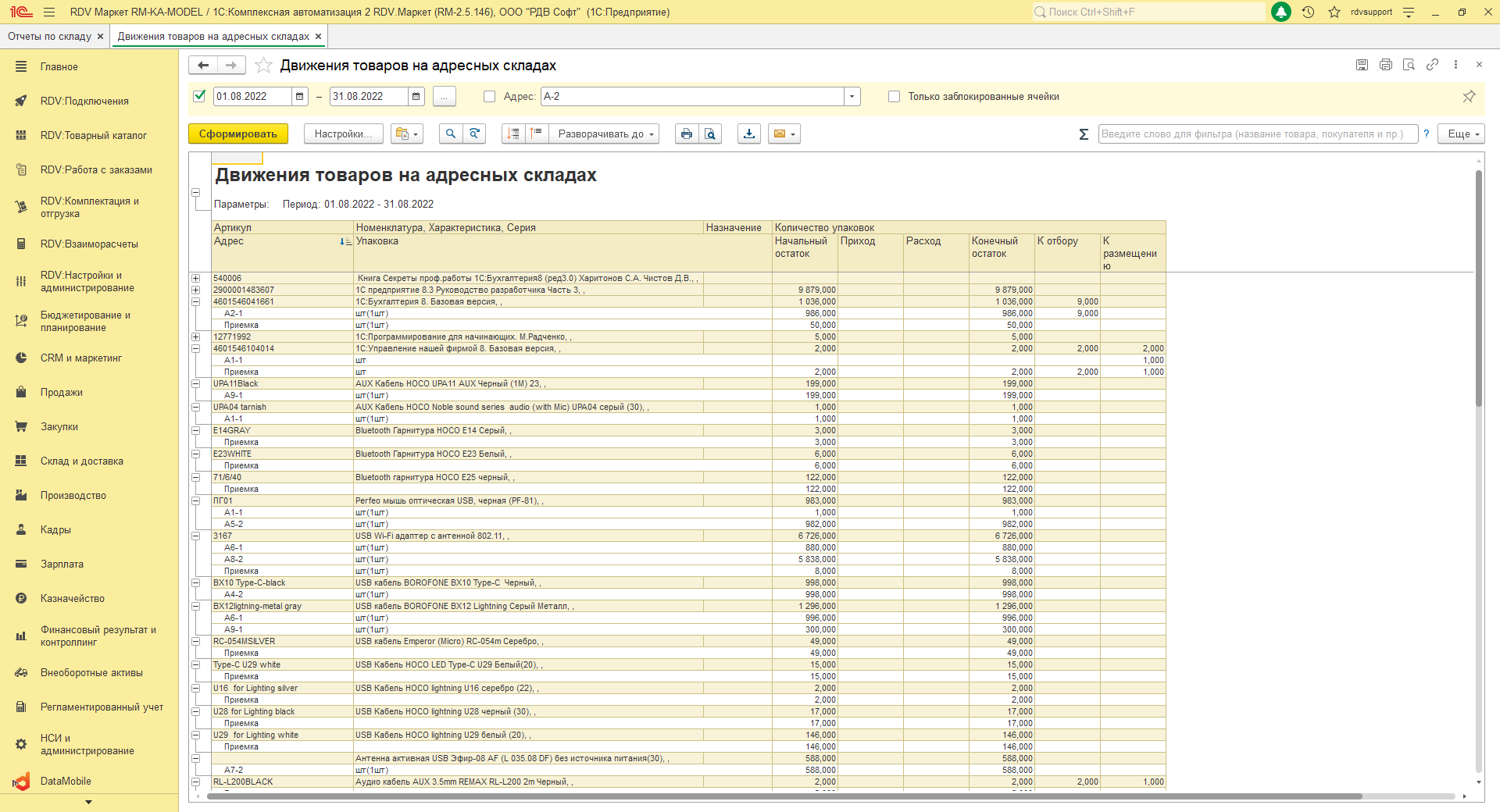
Task: Click the download/save report arrow icon
Action: click(749, 134)
